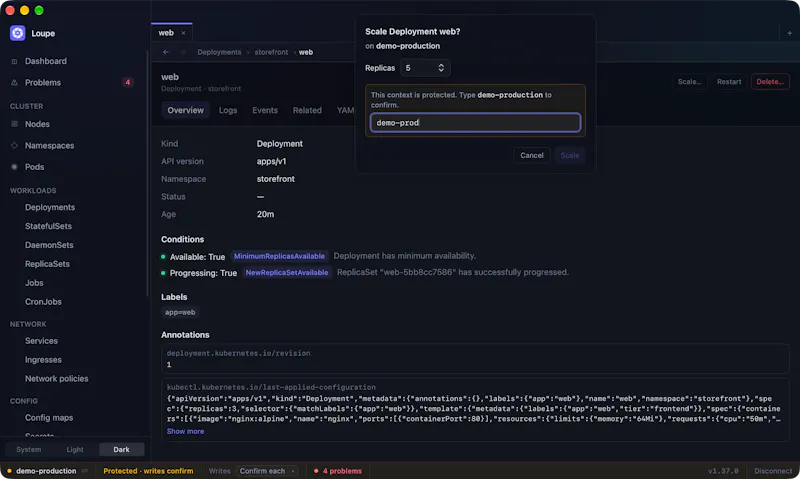Click the Scale confirm button in dialog

(569, 156)
